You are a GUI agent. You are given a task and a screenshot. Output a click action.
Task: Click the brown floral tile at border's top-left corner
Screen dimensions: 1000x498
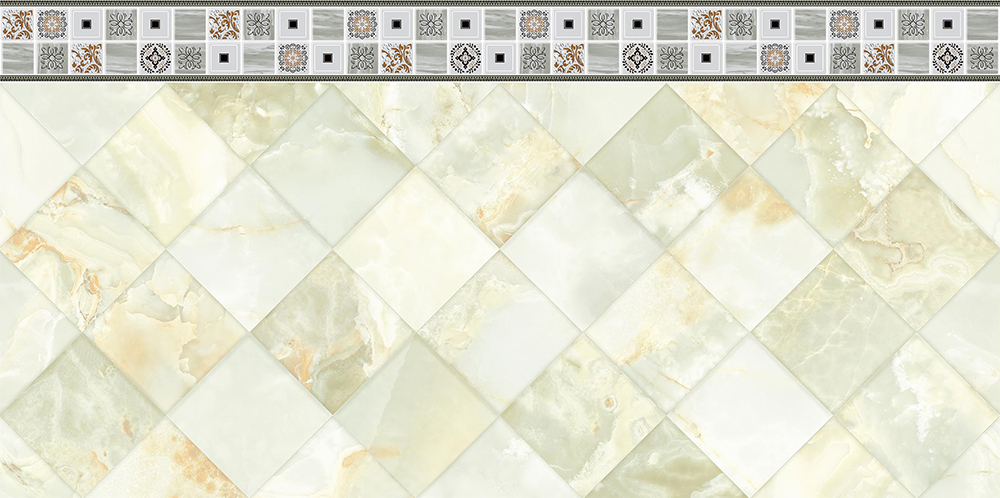[x=17, y=24]
